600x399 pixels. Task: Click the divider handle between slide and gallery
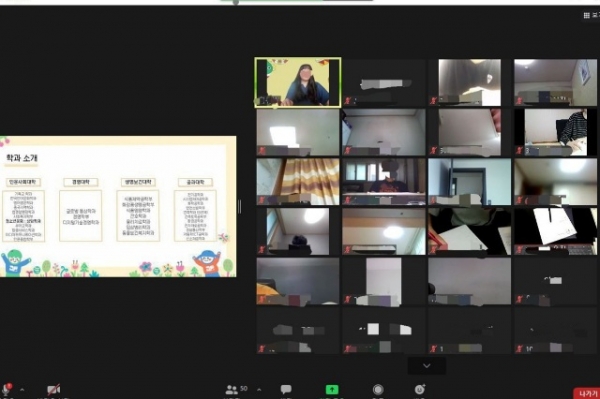click(x=240, y=207)
